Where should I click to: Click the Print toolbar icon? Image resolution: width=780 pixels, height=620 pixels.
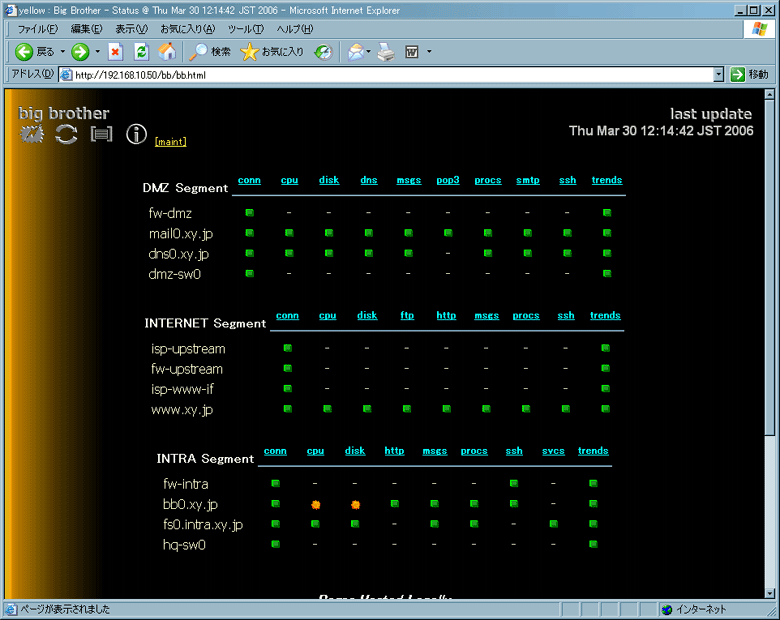click(386, 52)
